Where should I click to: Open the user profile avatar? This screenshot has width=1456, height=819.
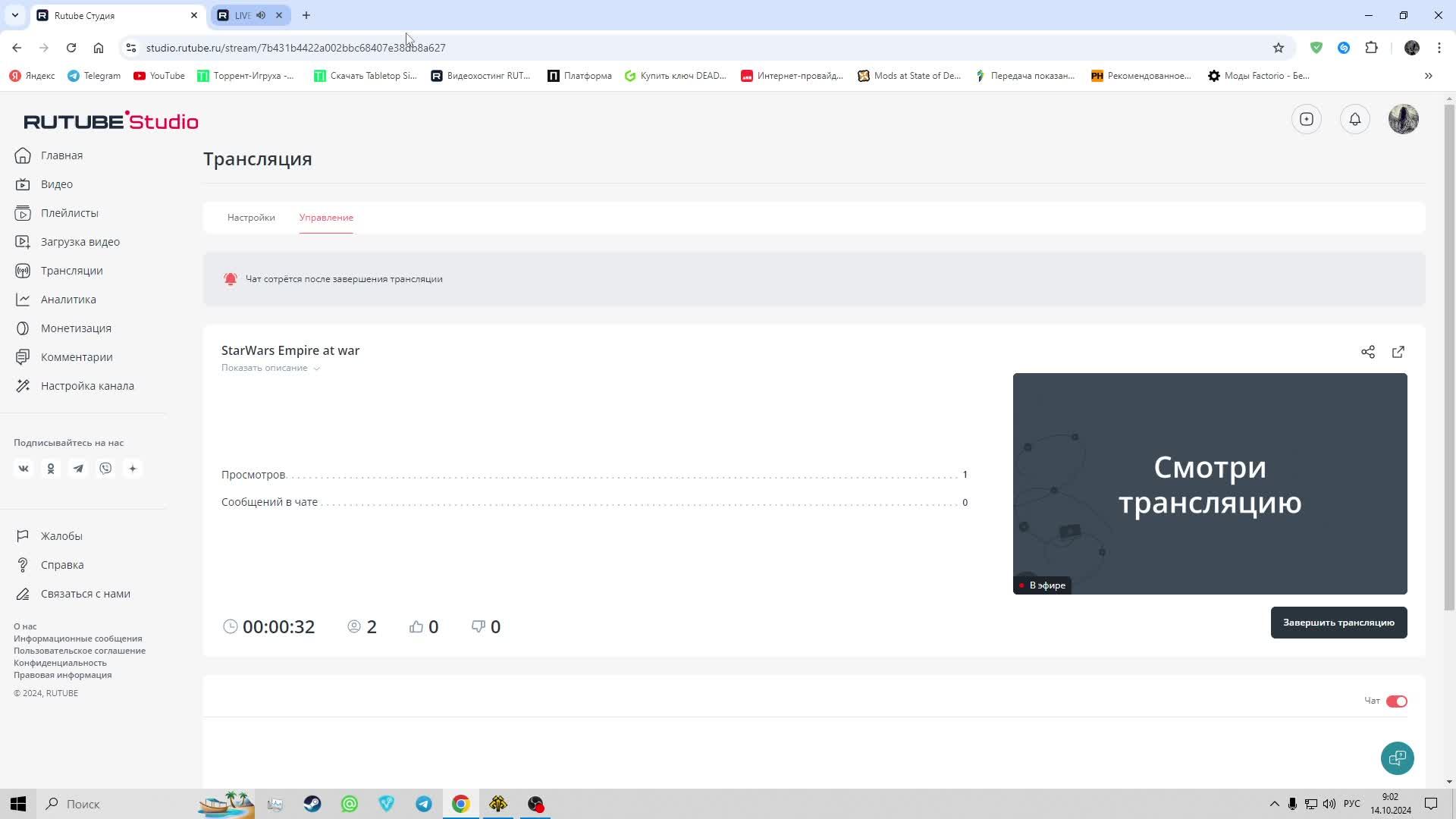click(1403, 119)
